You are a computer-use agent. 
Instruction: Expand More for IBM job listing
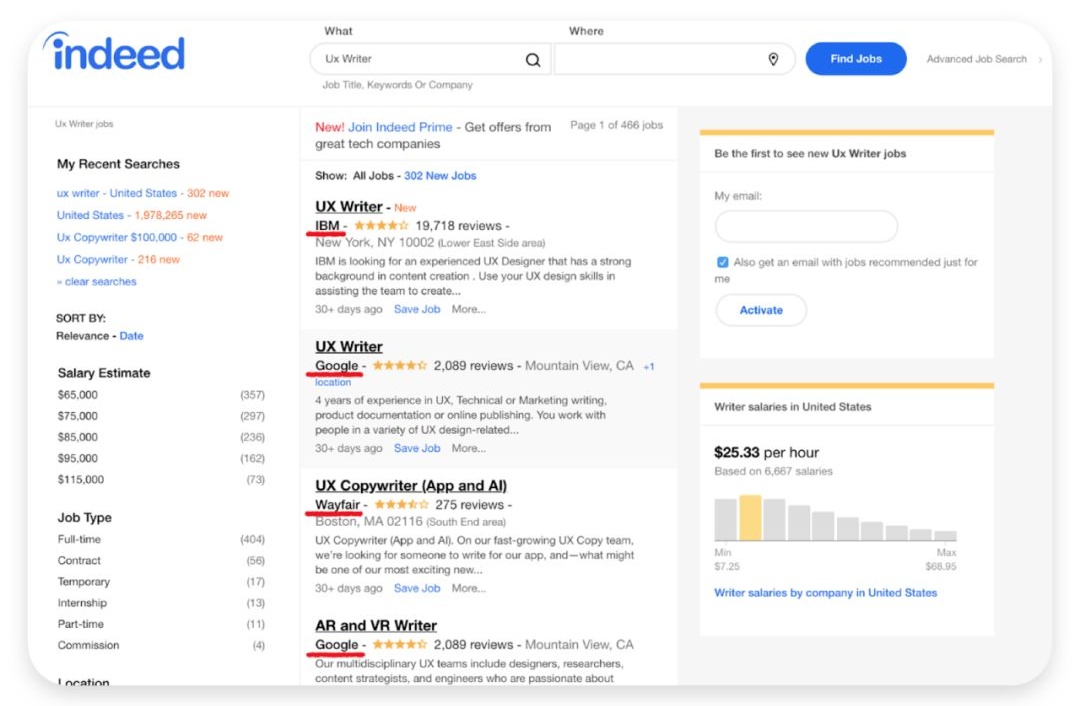(468, 310)
